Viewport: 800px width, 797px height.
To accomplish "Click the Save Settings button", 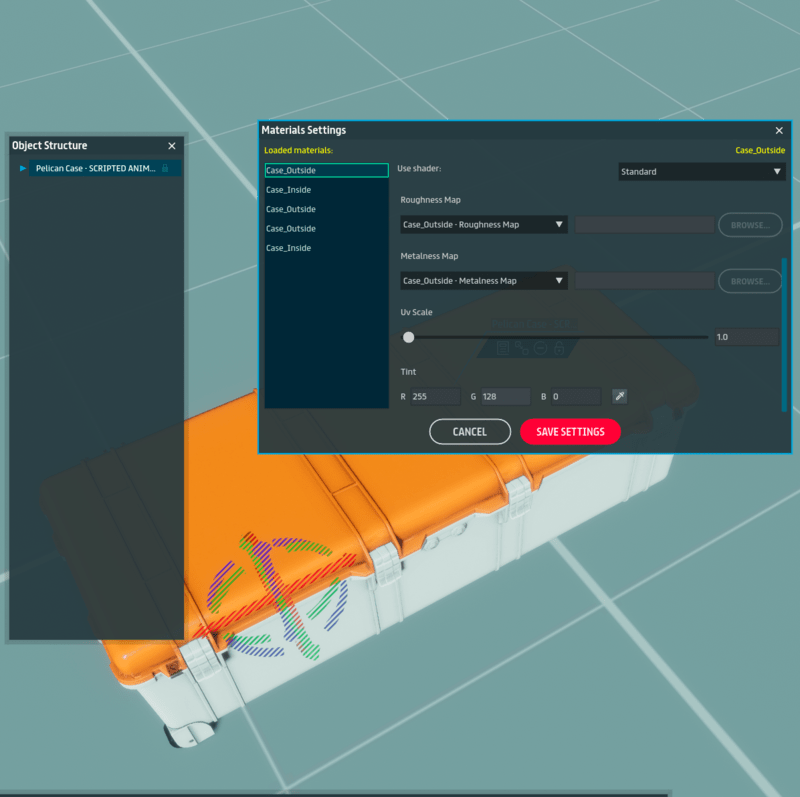I will pyautogui.click(x=570, y=432).
